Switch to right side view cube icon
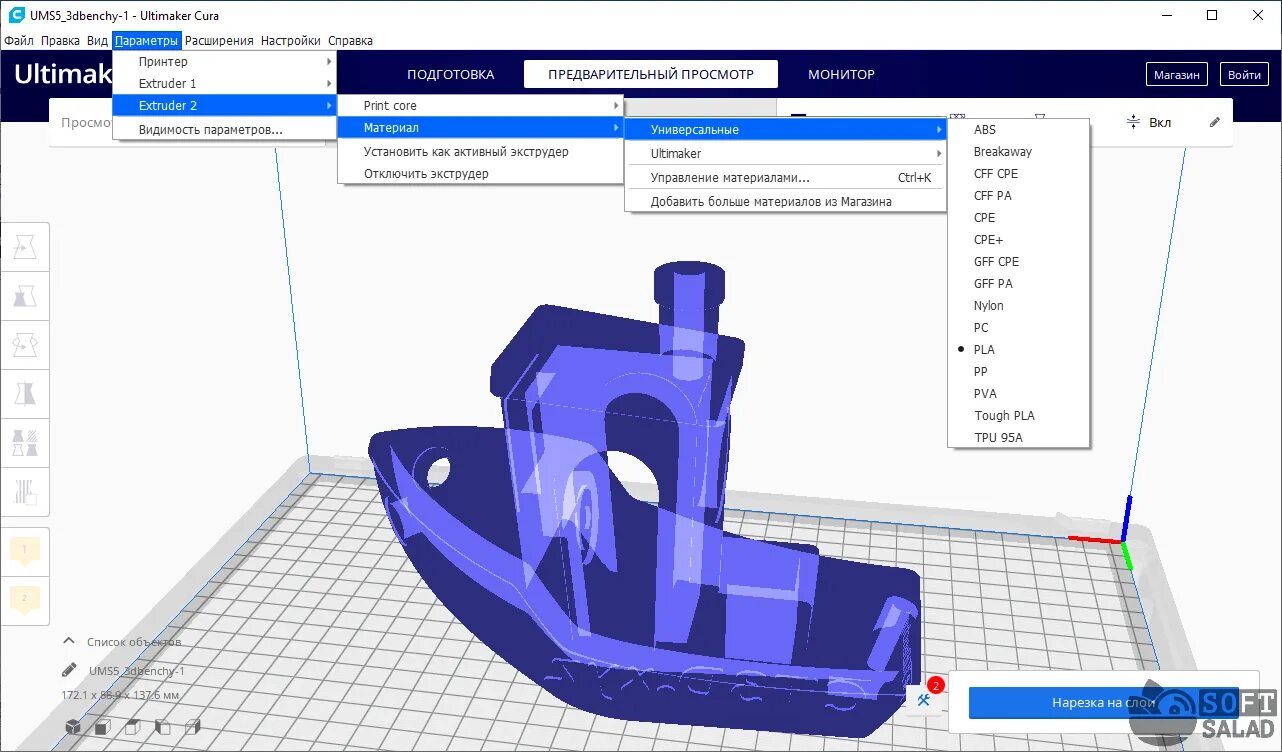 (x=193, y=727)
